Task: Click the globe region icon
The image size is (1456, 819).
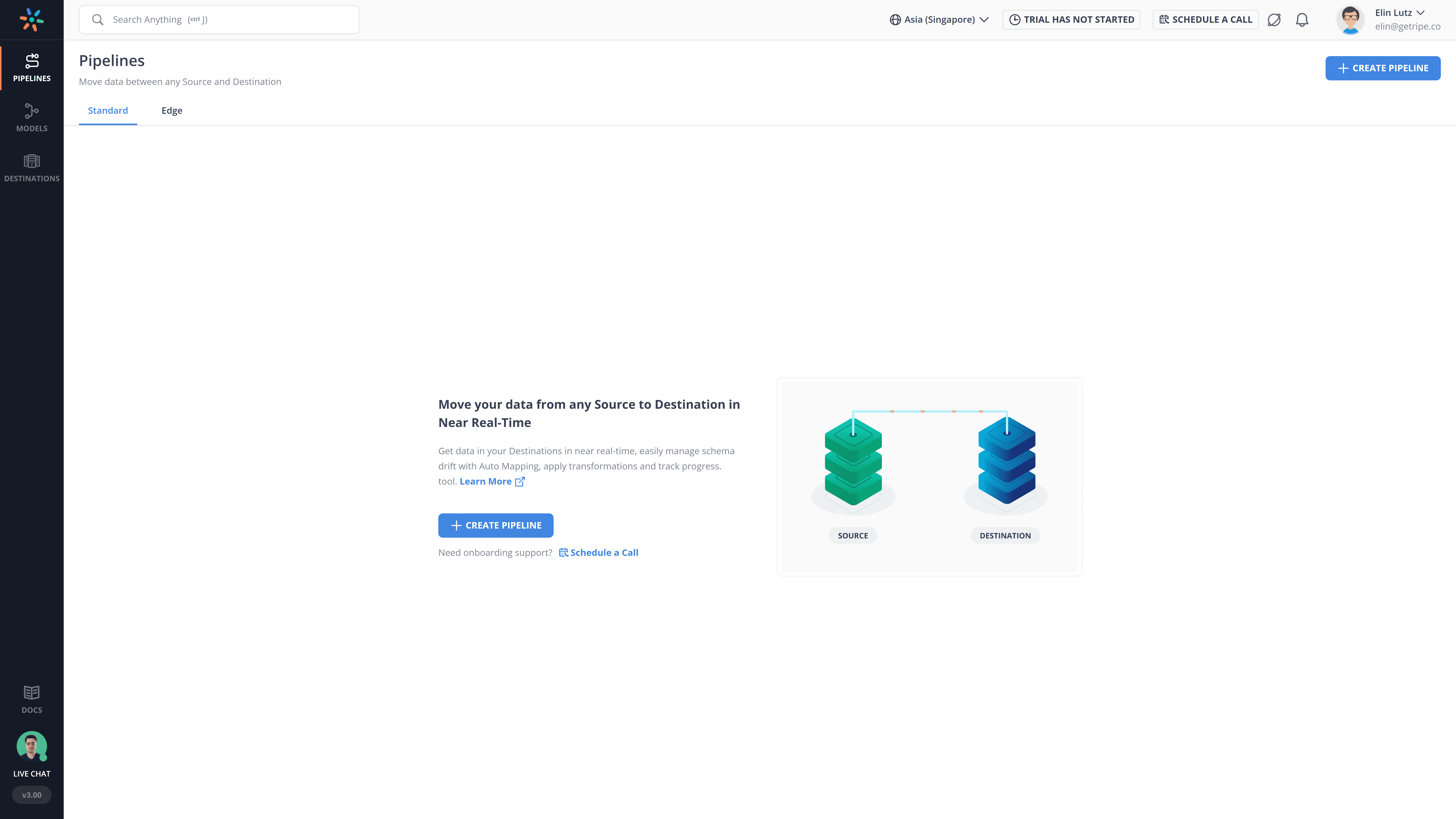Action: [x=895, y=20]
